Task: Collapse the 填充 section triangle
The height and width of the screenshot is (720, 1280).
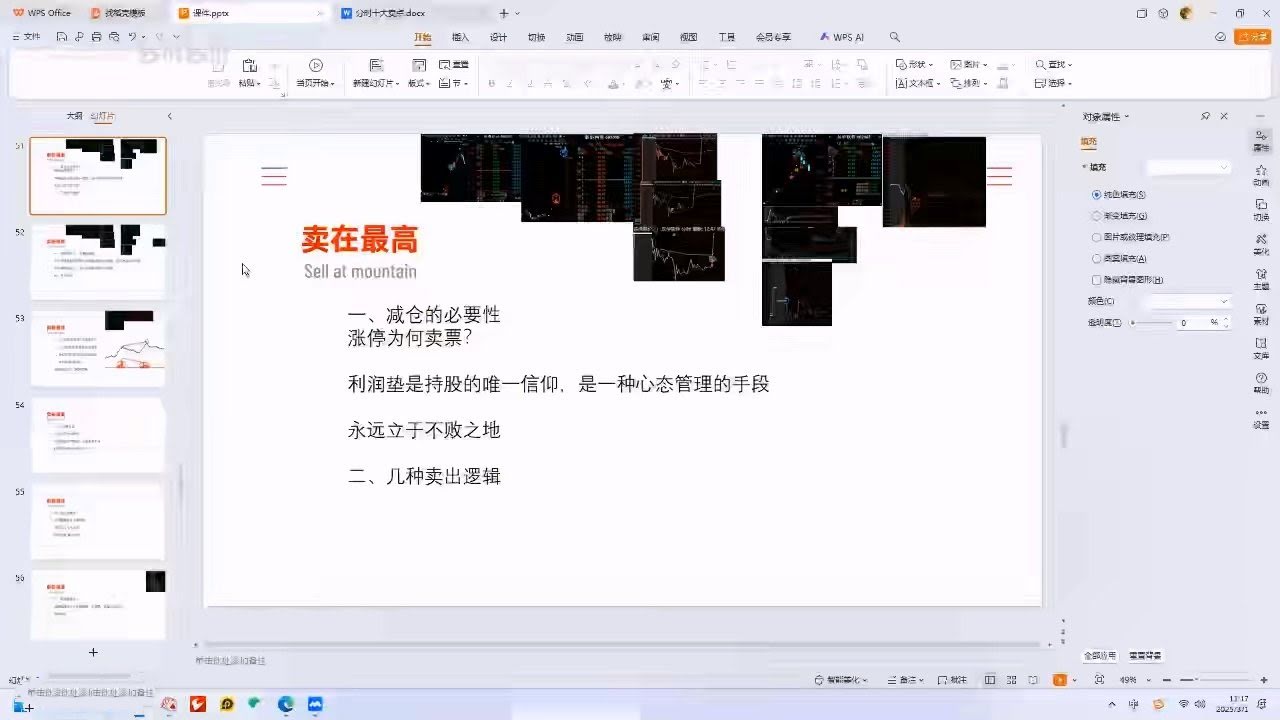Action: point(1085,167)
